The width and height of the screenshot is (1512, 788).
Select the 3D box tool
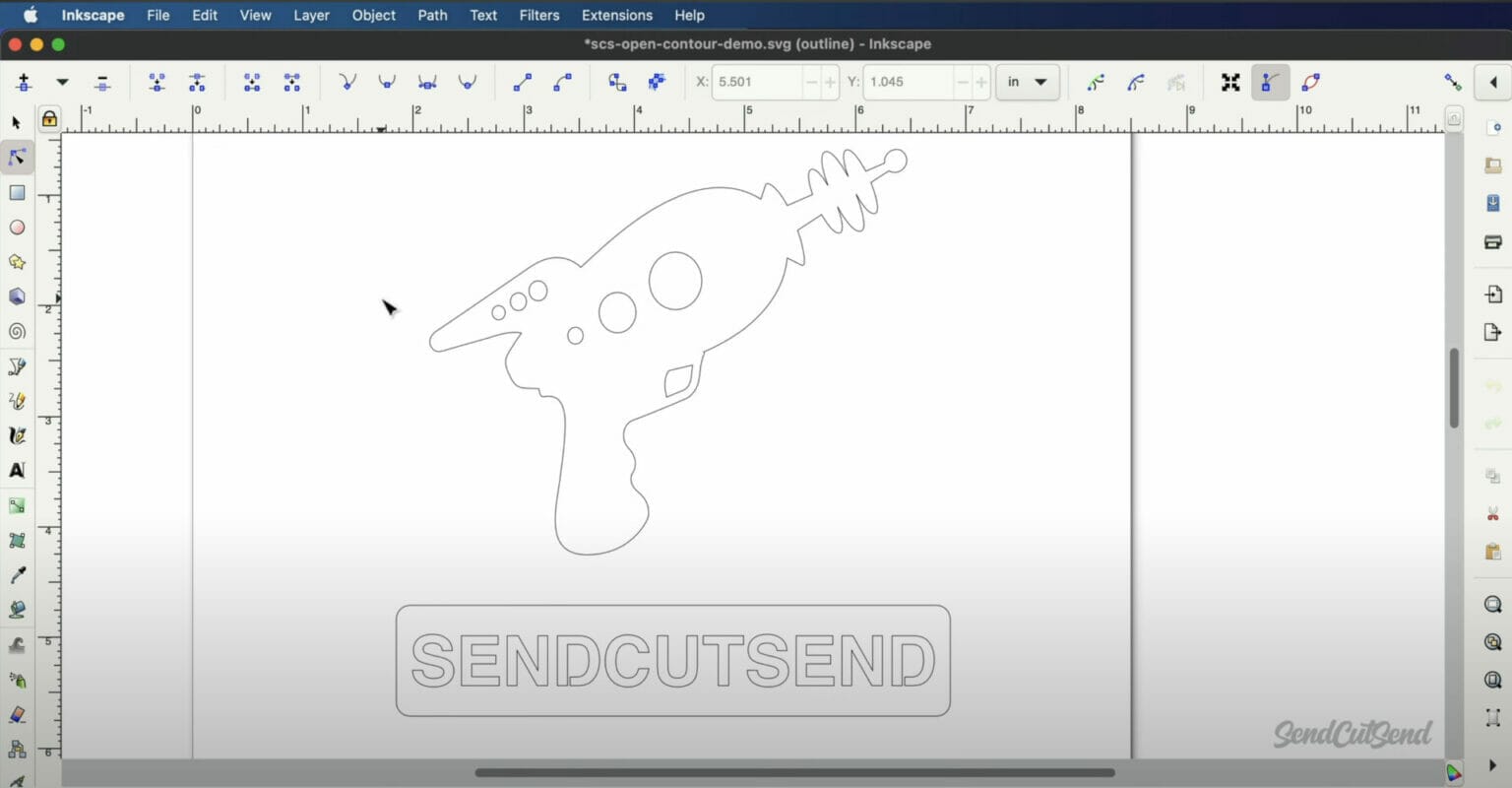coord(16,296)
